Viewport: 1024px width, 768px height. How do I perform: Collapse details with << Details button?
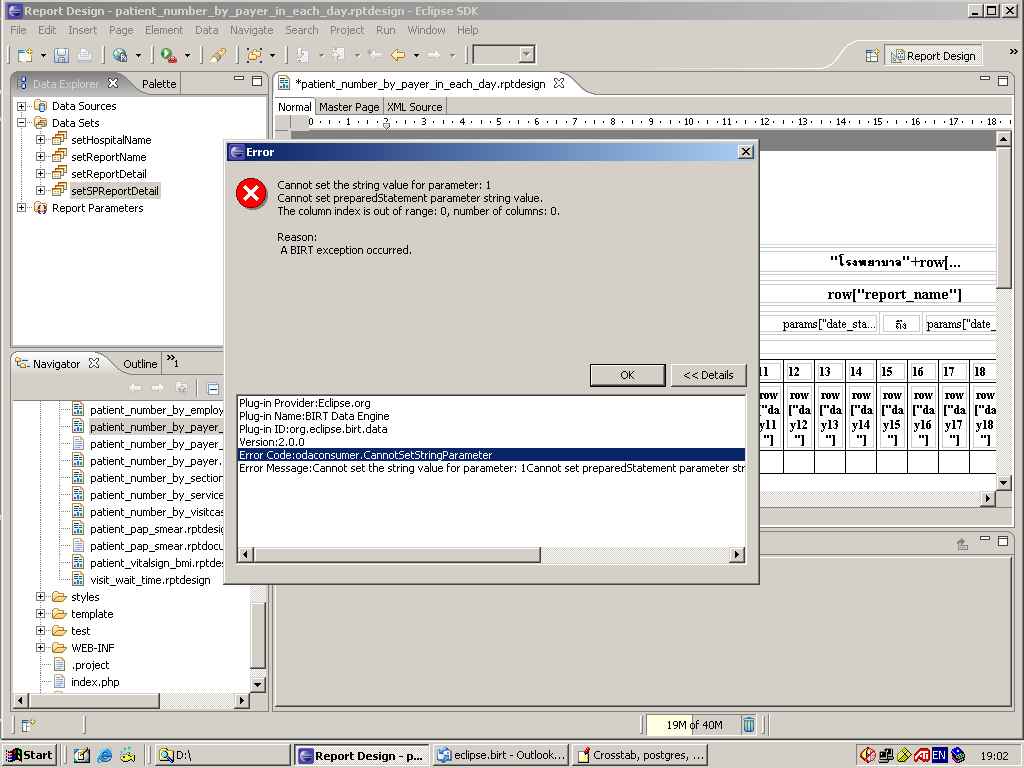[x=708, y=375]
